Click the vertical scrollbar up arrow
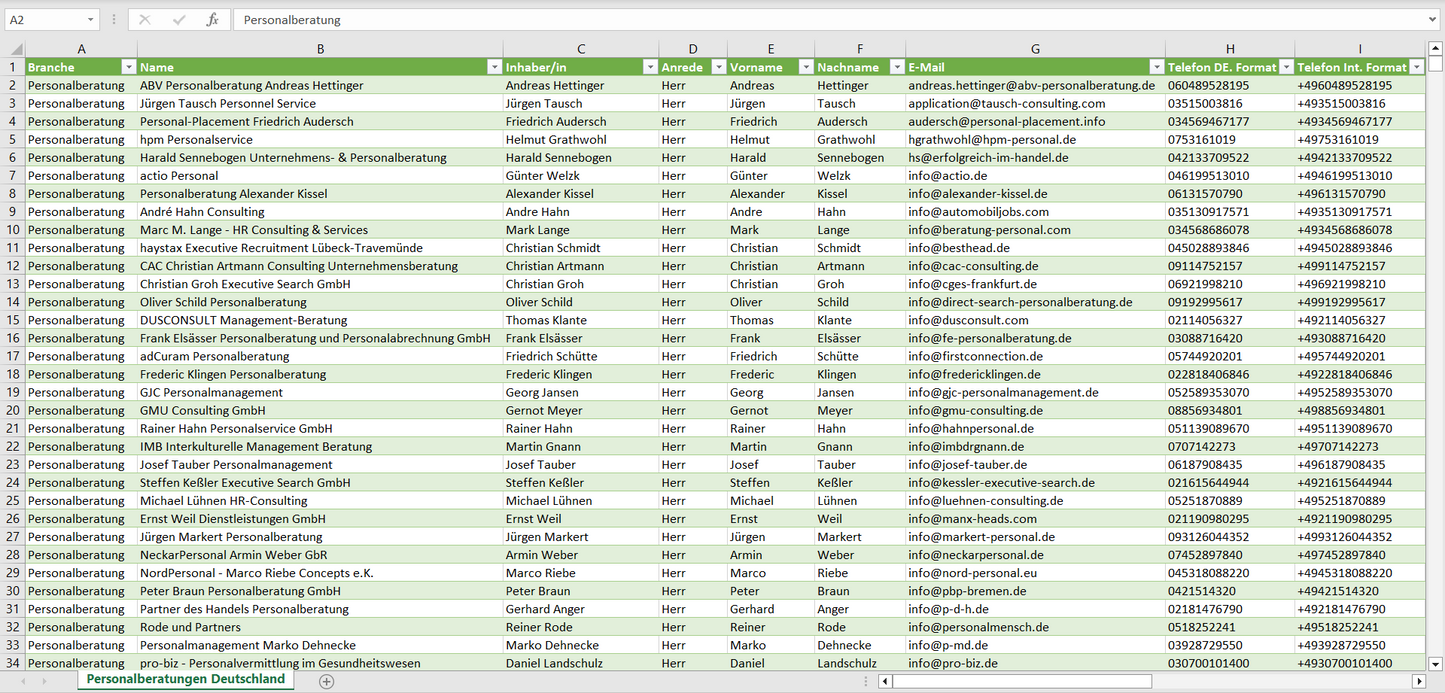This screenshot has height=693, width=1445. [1436, 48]
